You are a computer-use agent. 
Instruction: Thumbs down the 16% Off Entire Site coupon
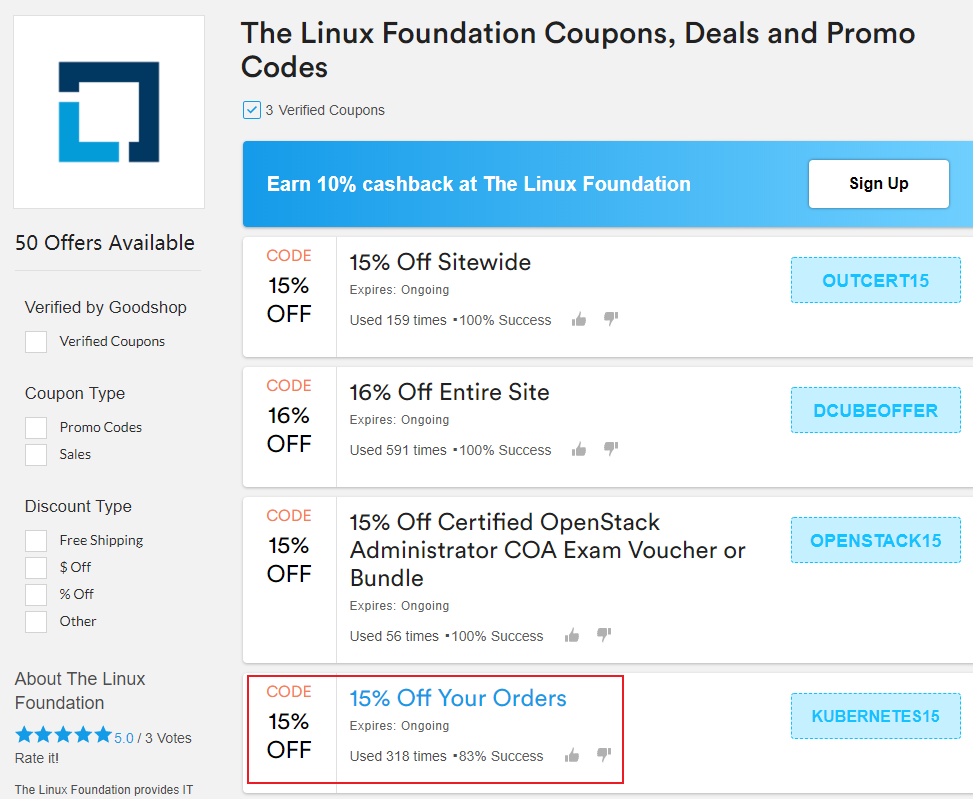[610, 450]
